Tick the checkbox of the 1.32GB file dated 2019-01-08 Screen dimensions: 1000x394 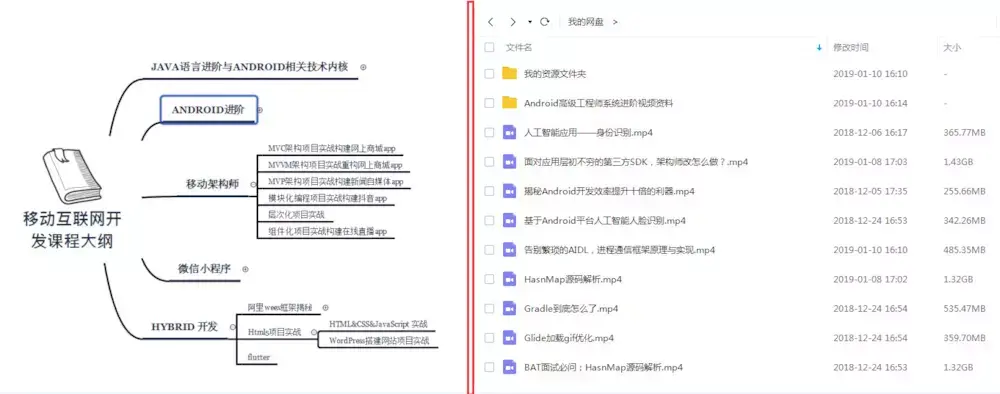(x=489, y=279)
